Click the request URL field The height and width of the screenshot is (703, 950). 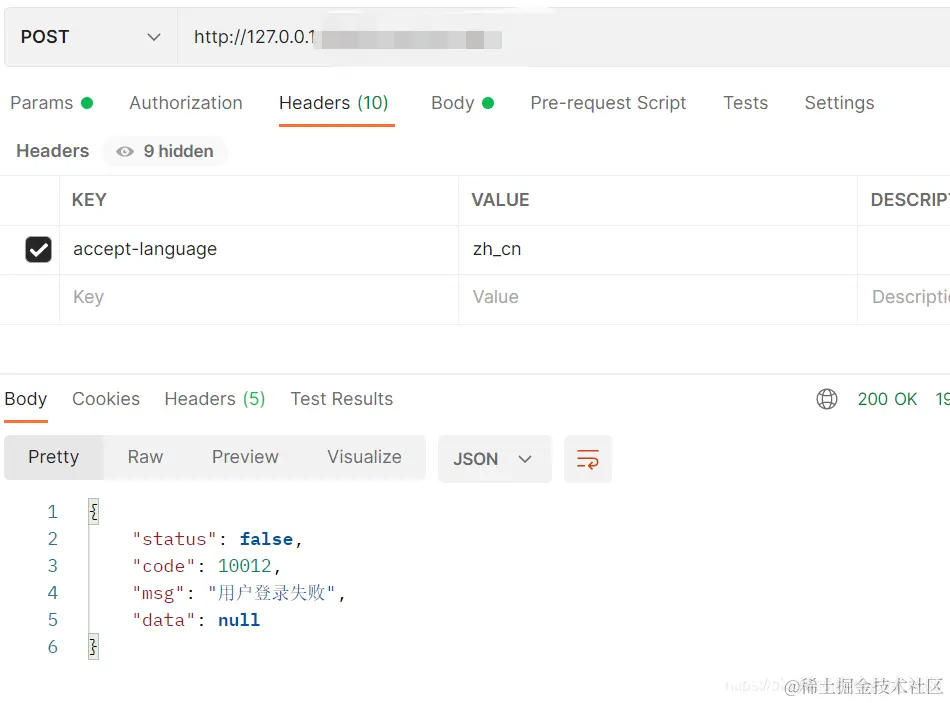coord(563,37)
